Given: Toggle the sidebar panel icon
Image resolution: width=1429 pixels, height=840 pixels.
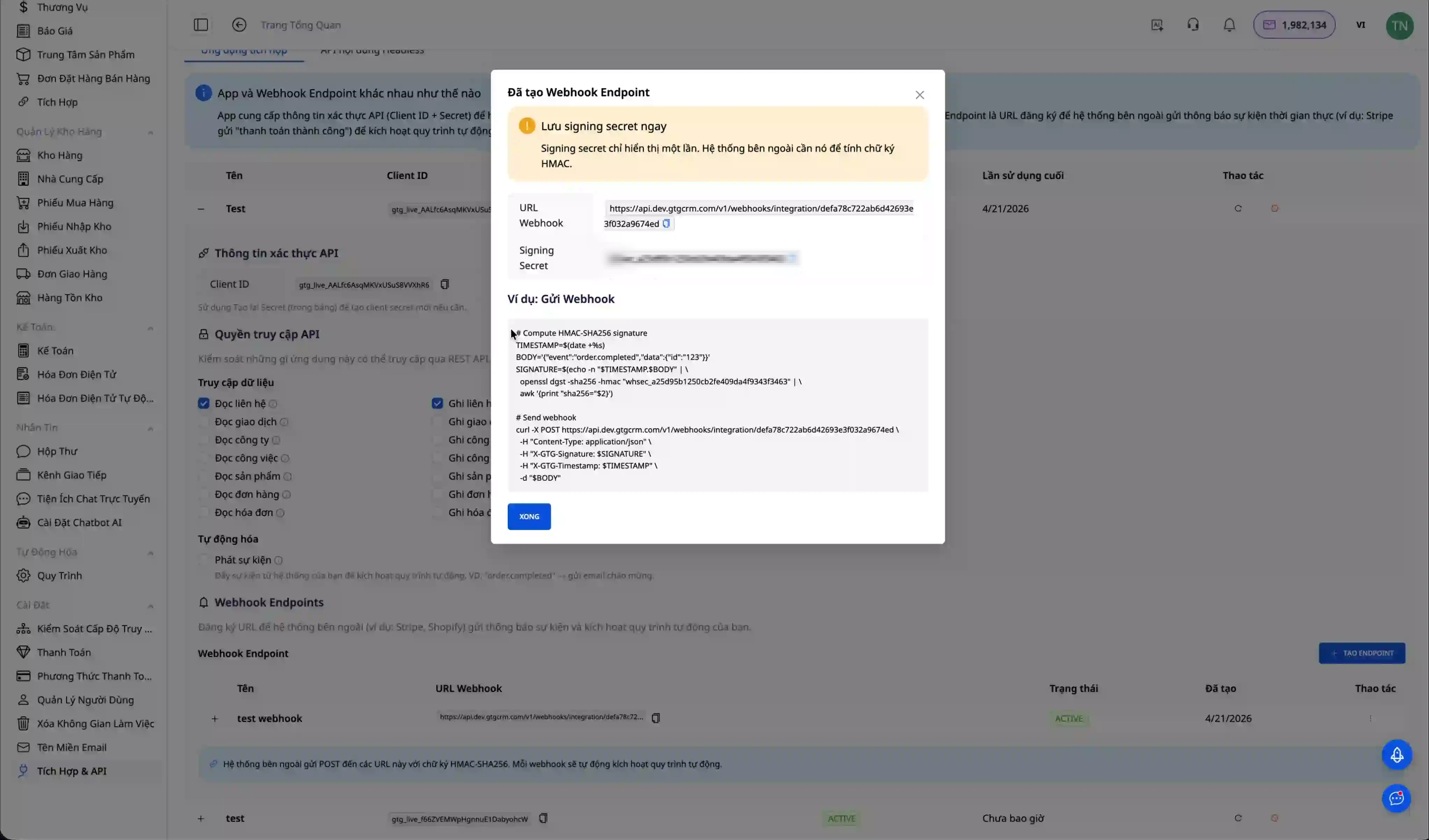Looking at the screenshot, I should [201, 25].
